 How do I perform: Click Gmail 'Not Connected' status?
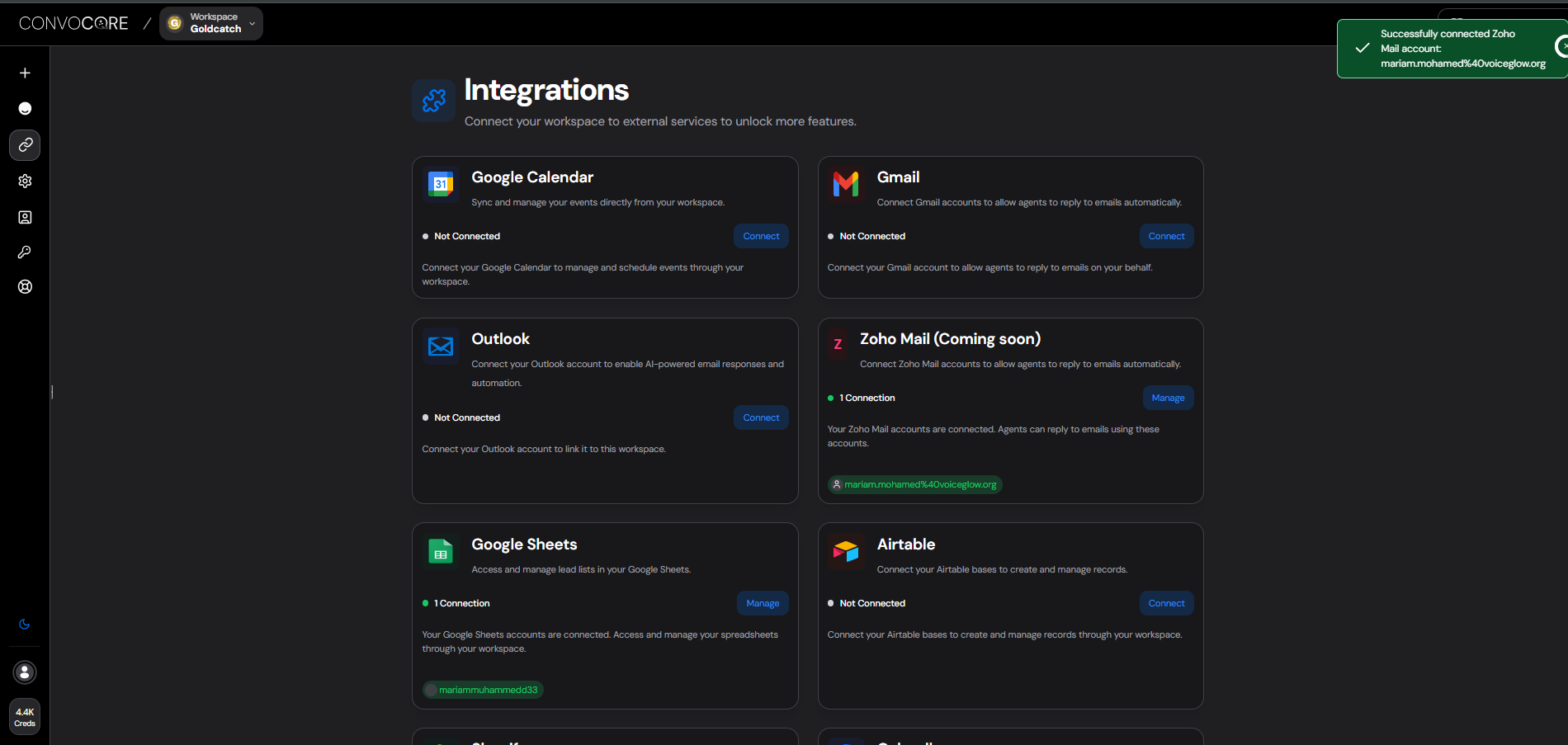[x=867, y=236]
